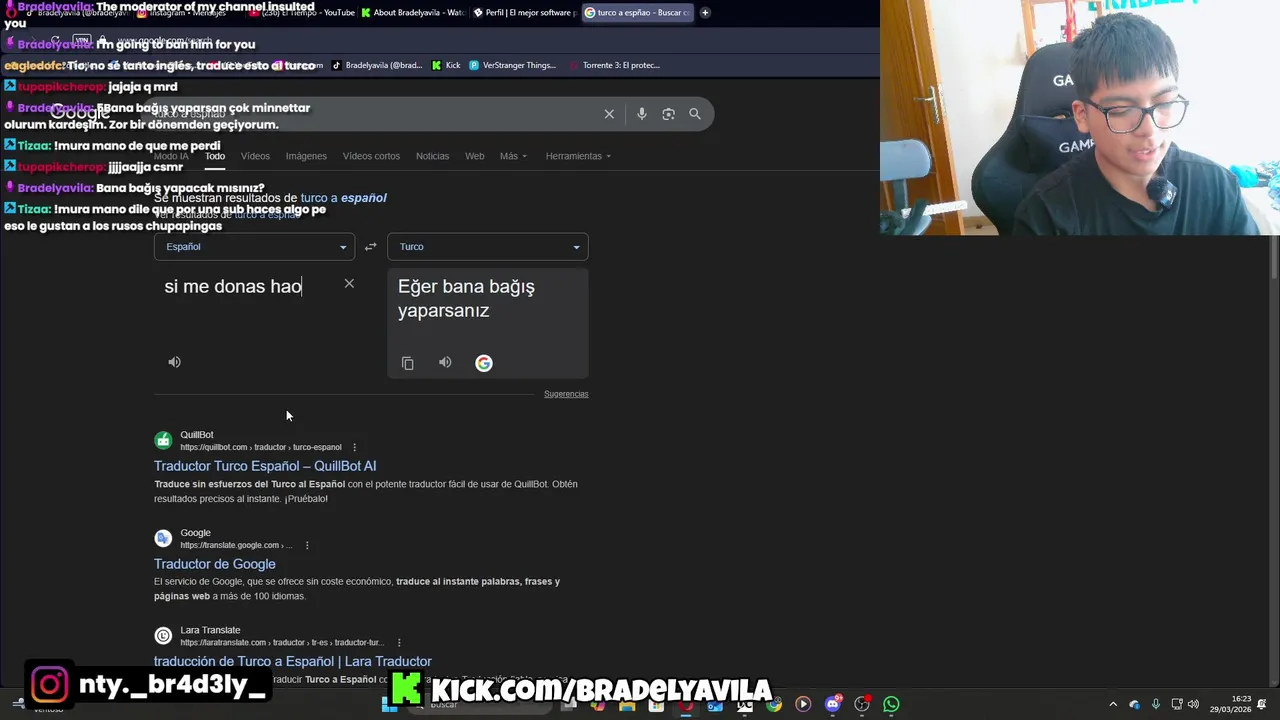Switch to the Vídeos tab
The height and width of the screenshot is (720, 1280).
click(255, 156)
